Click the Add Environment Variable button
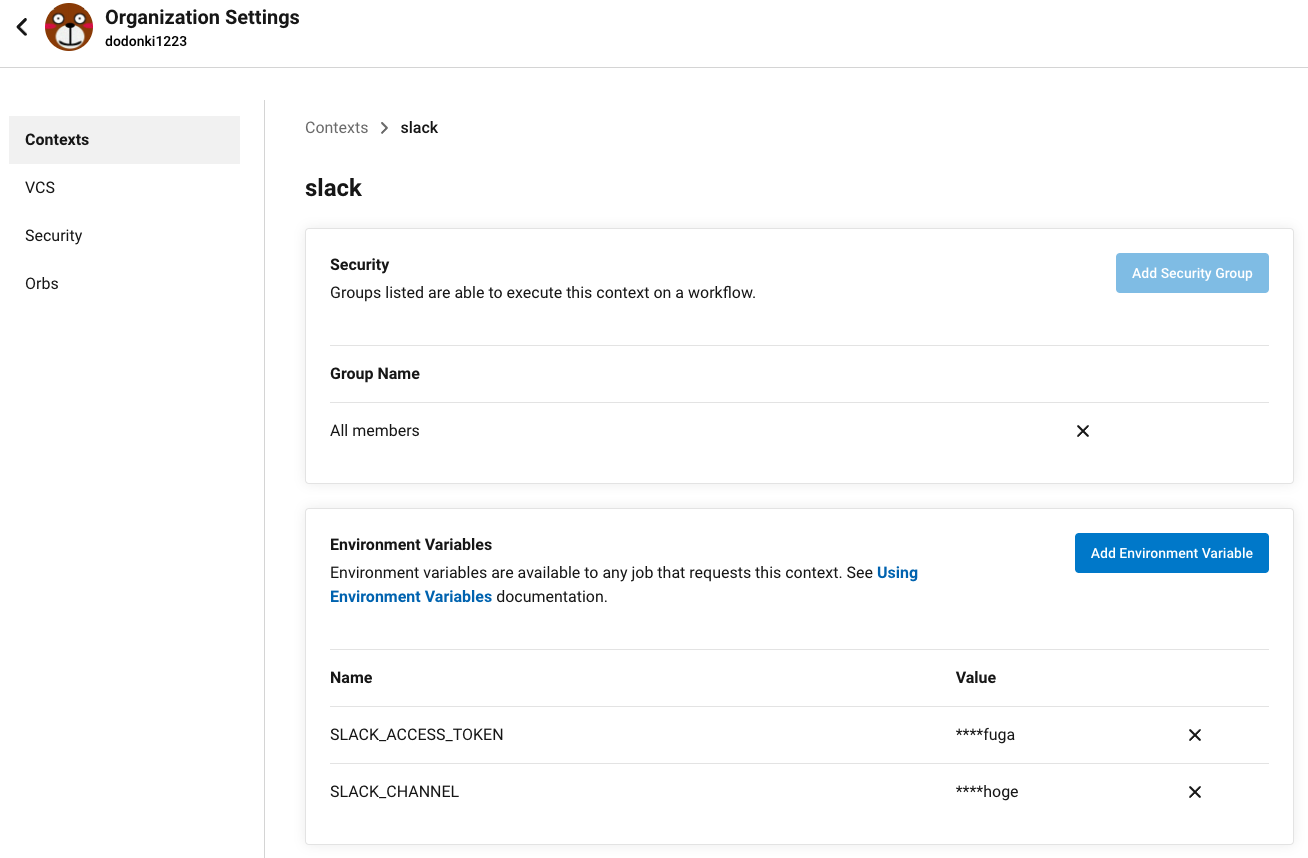Viewport: 1308px width, 858px height. pyautogui.click(x=1171, y=553)
